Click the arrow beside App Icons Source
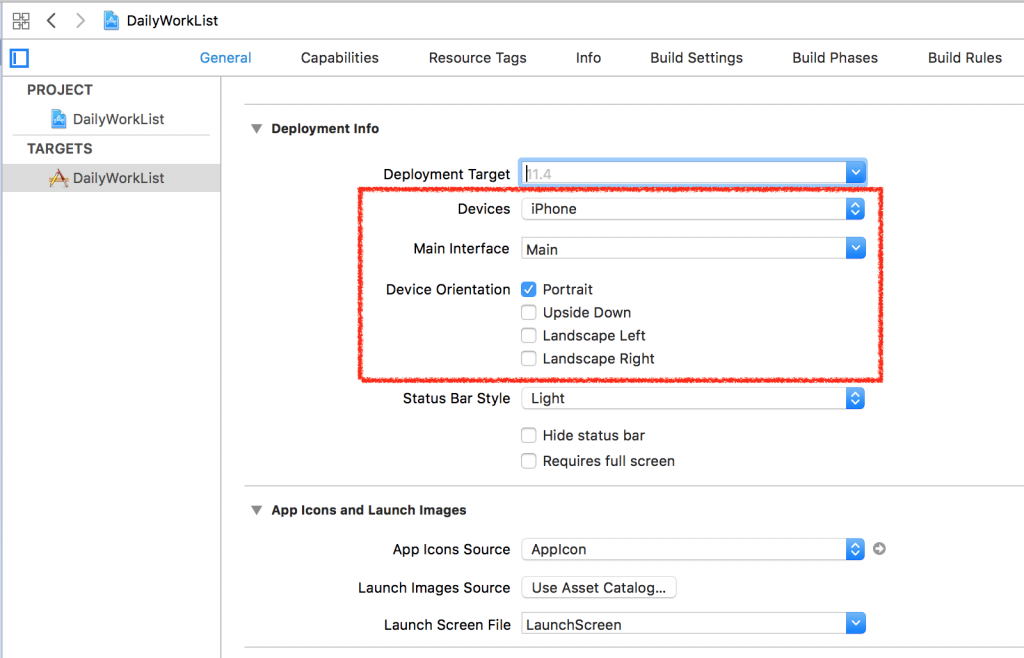1024x658 pixels. 879,549
